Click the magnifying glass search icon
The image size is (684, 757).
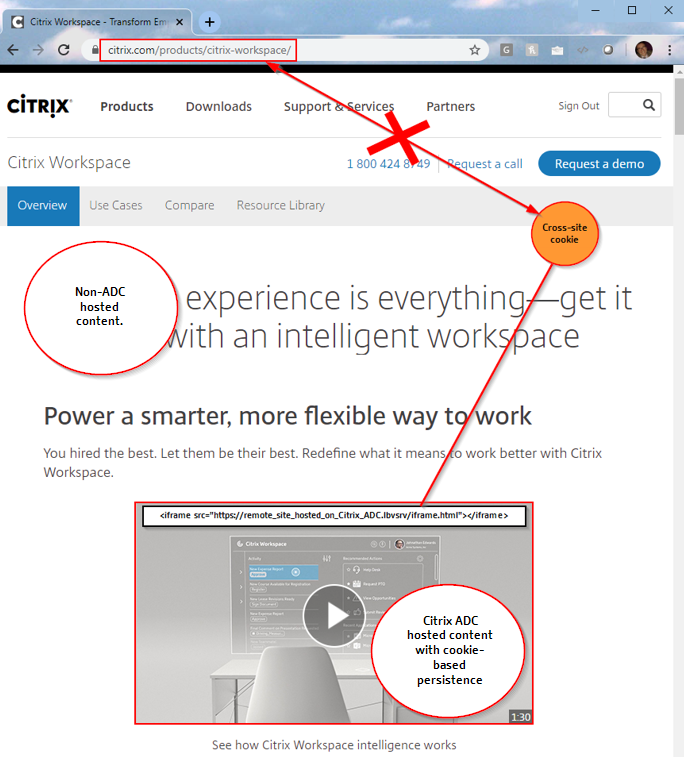(x=649, y=105)
